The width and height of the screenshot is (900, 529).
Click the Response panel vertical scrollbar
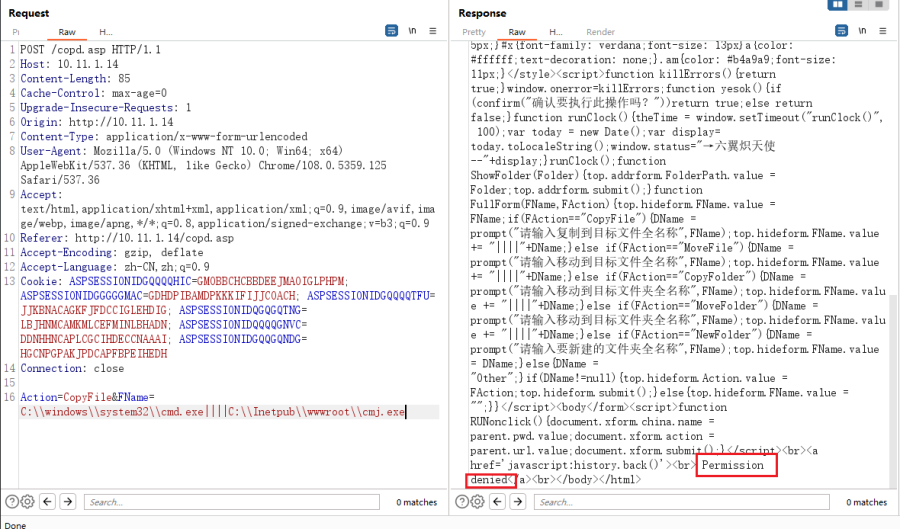[x=893, y=390]
